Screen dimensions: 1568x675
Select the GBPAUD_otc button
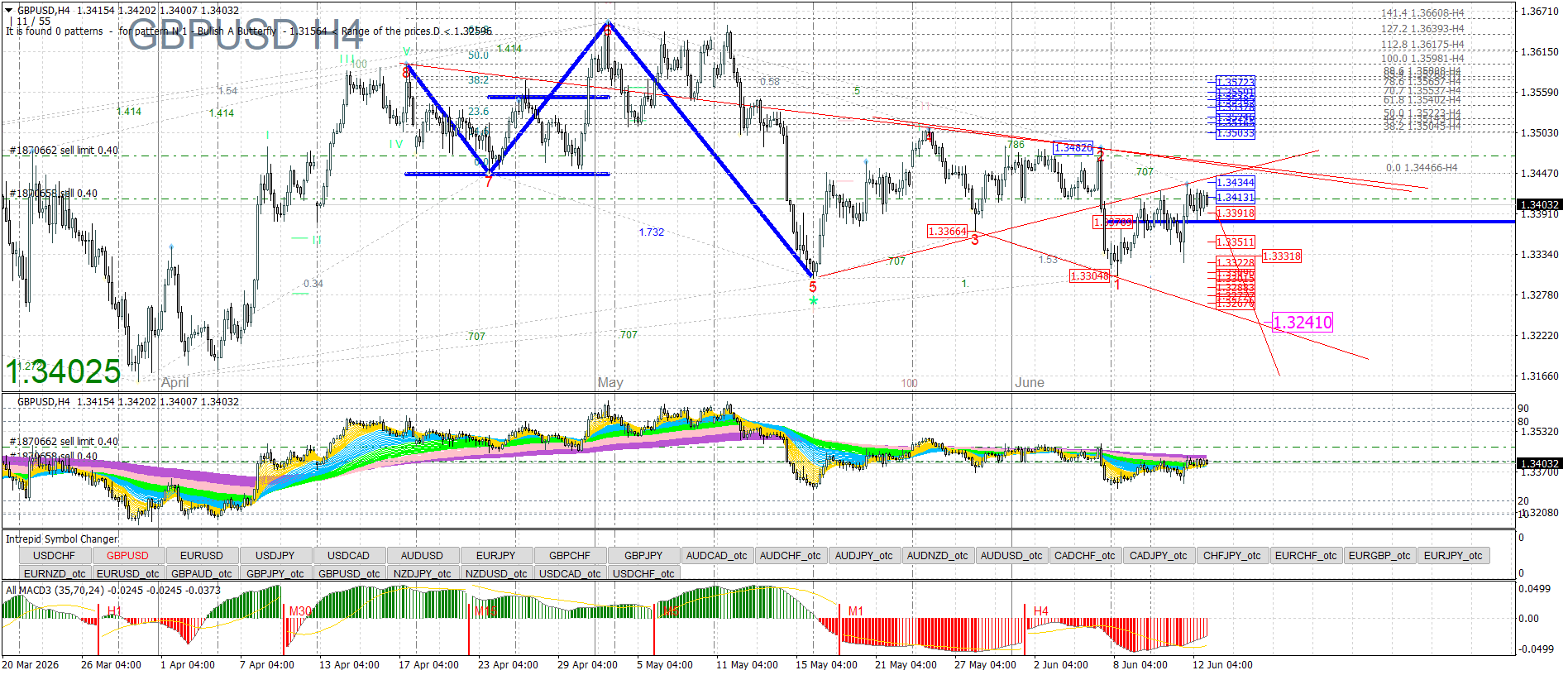click(202, 573)
